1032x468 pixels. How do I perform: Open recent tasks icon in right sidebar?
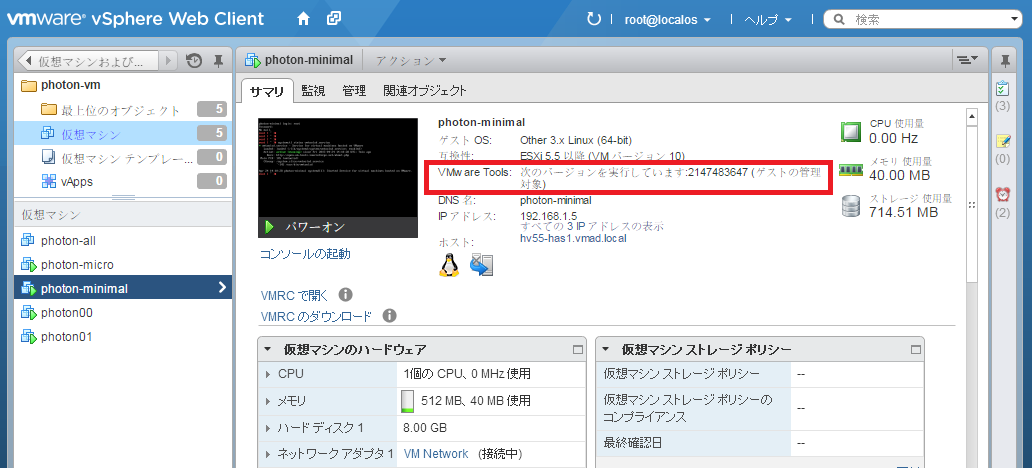coord(1003,88)
